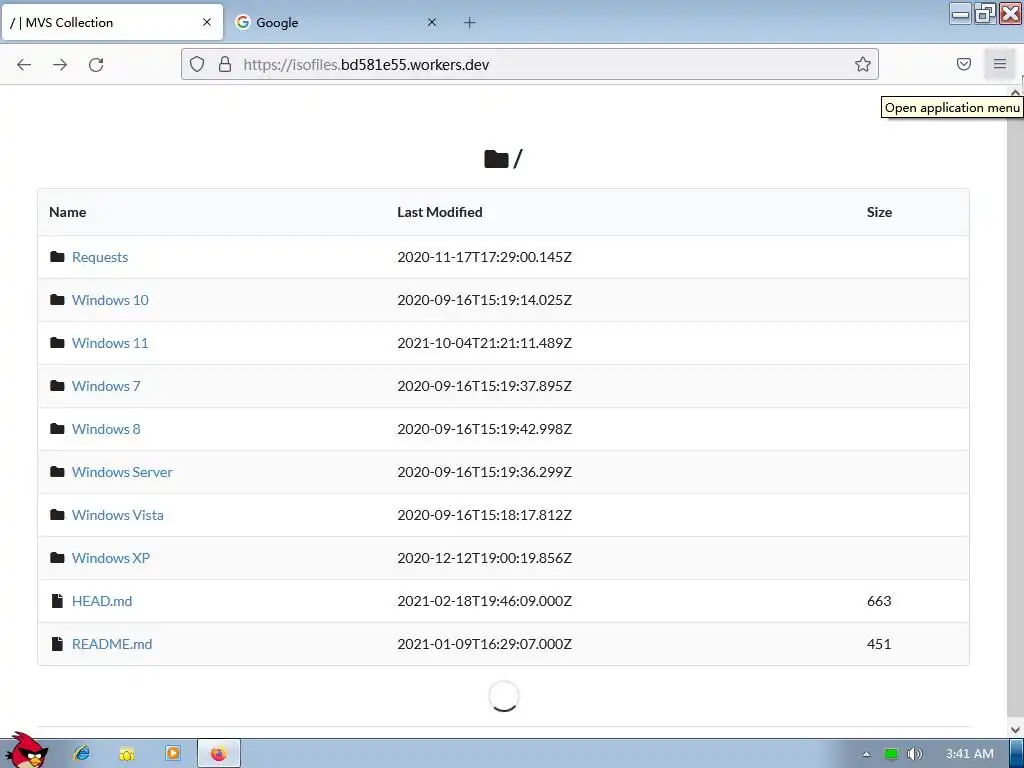Select the date 2020-11-17T17:29:00.145Z
Image resolution: width=1024 pixels, height=768 pixels.
click(485, 257)
